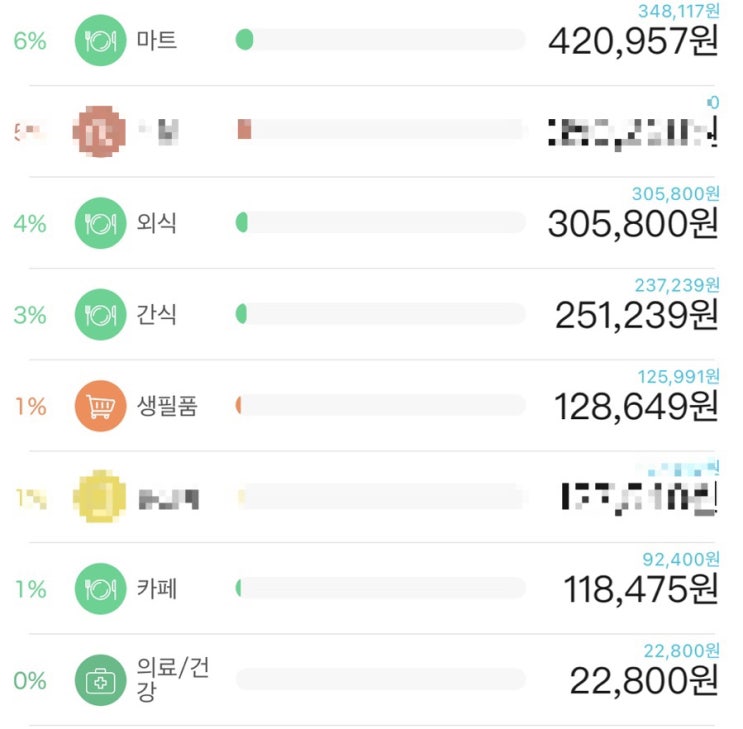This screenshot has height=729, width=743.
Task: Open the 생필품 category label
Action: (x=167, y=406)
